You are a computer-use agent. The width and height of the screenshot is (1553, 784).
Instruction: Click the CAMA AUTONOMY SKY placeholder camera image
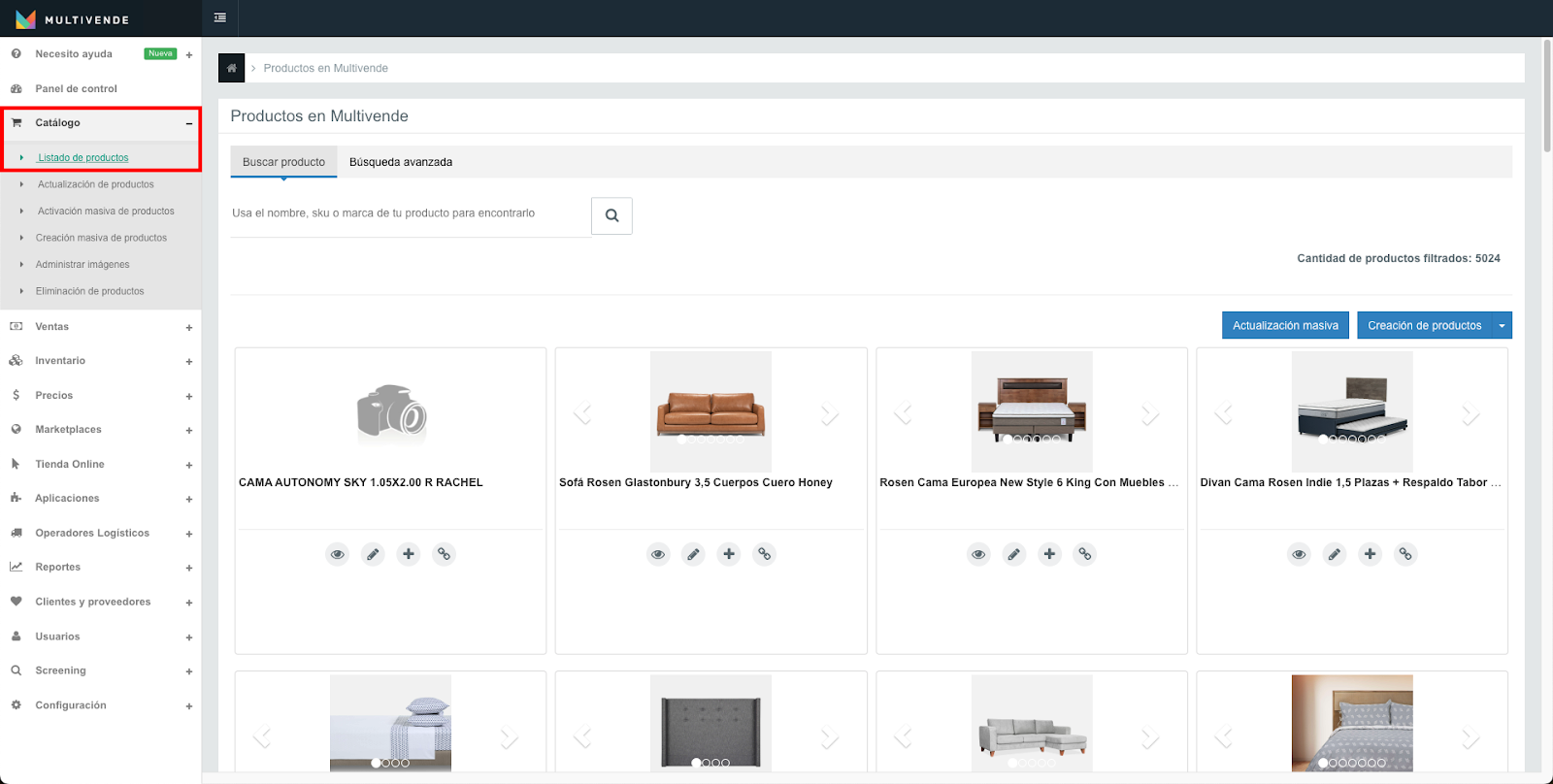tap(391, 412)
